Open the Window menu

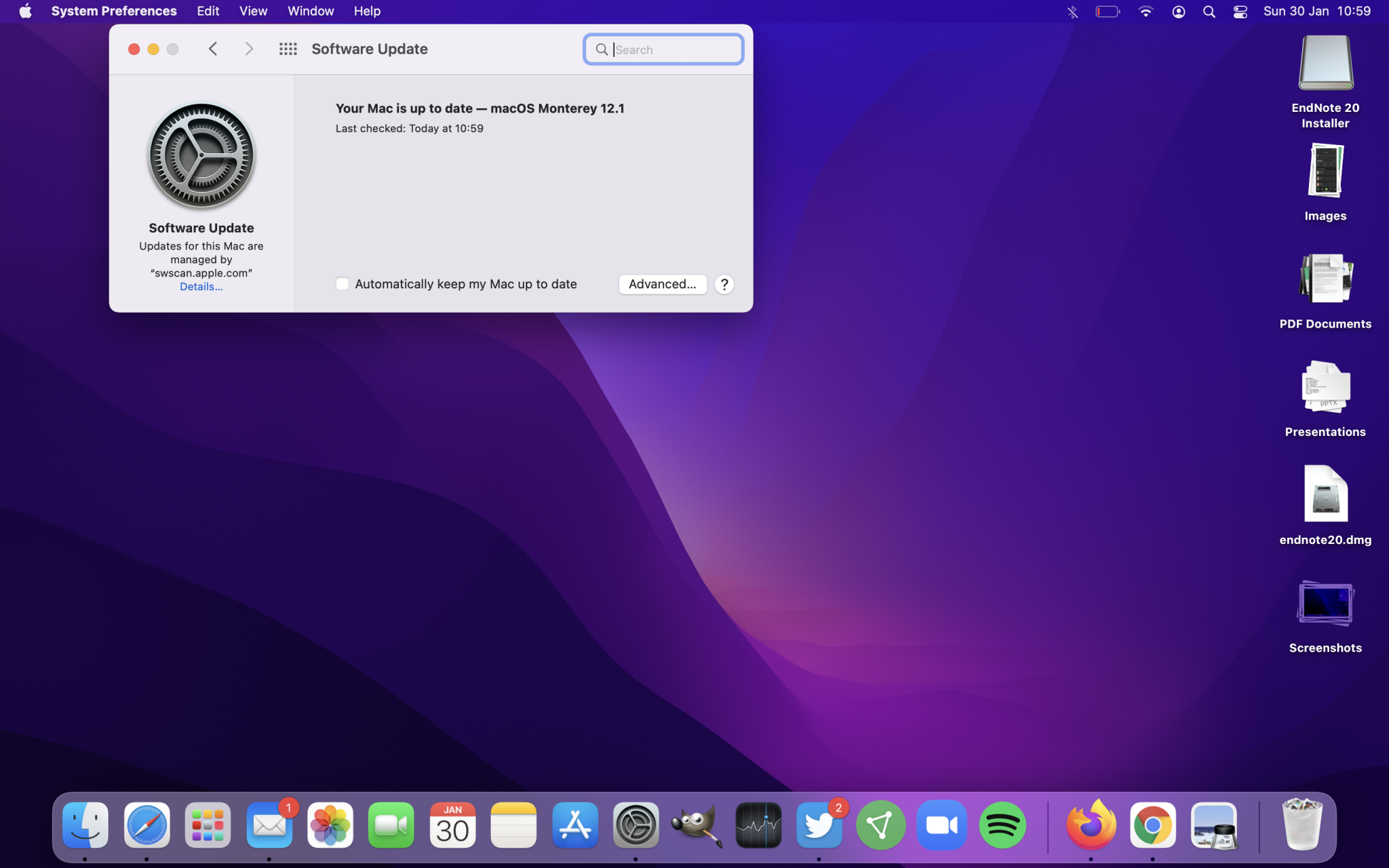(311, 11)
